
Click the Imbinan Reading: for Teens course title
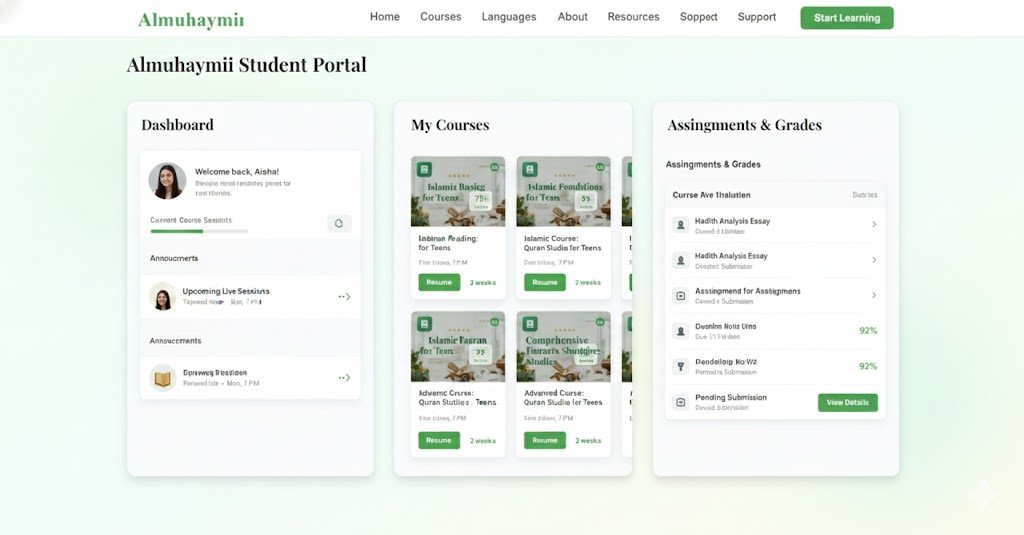448,243
